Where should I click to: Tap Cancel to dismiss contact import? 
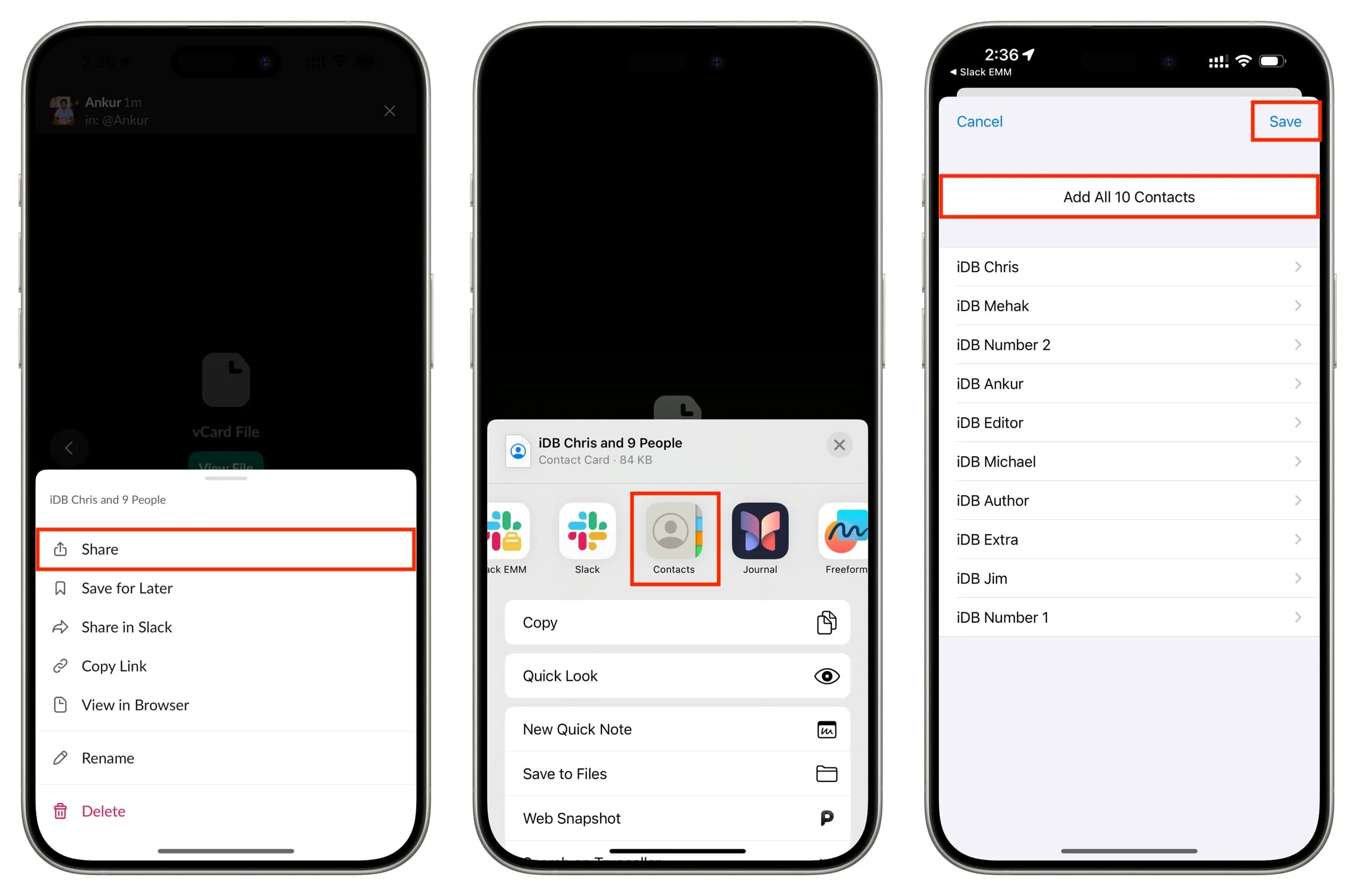(982, 122)
